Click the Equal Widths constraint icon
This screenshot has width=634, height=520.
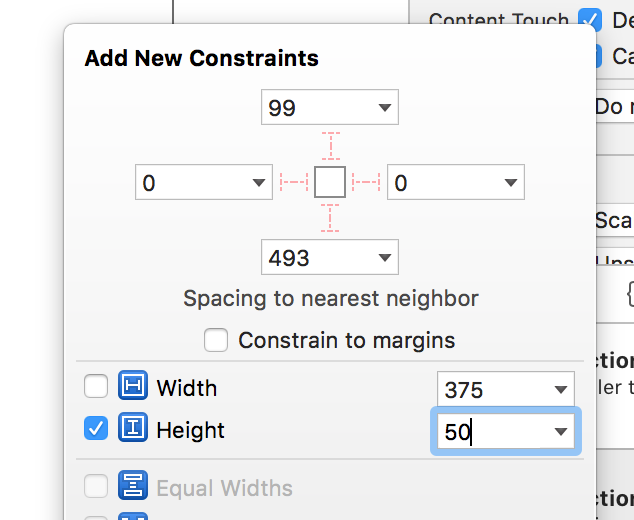tap(133, 485)
